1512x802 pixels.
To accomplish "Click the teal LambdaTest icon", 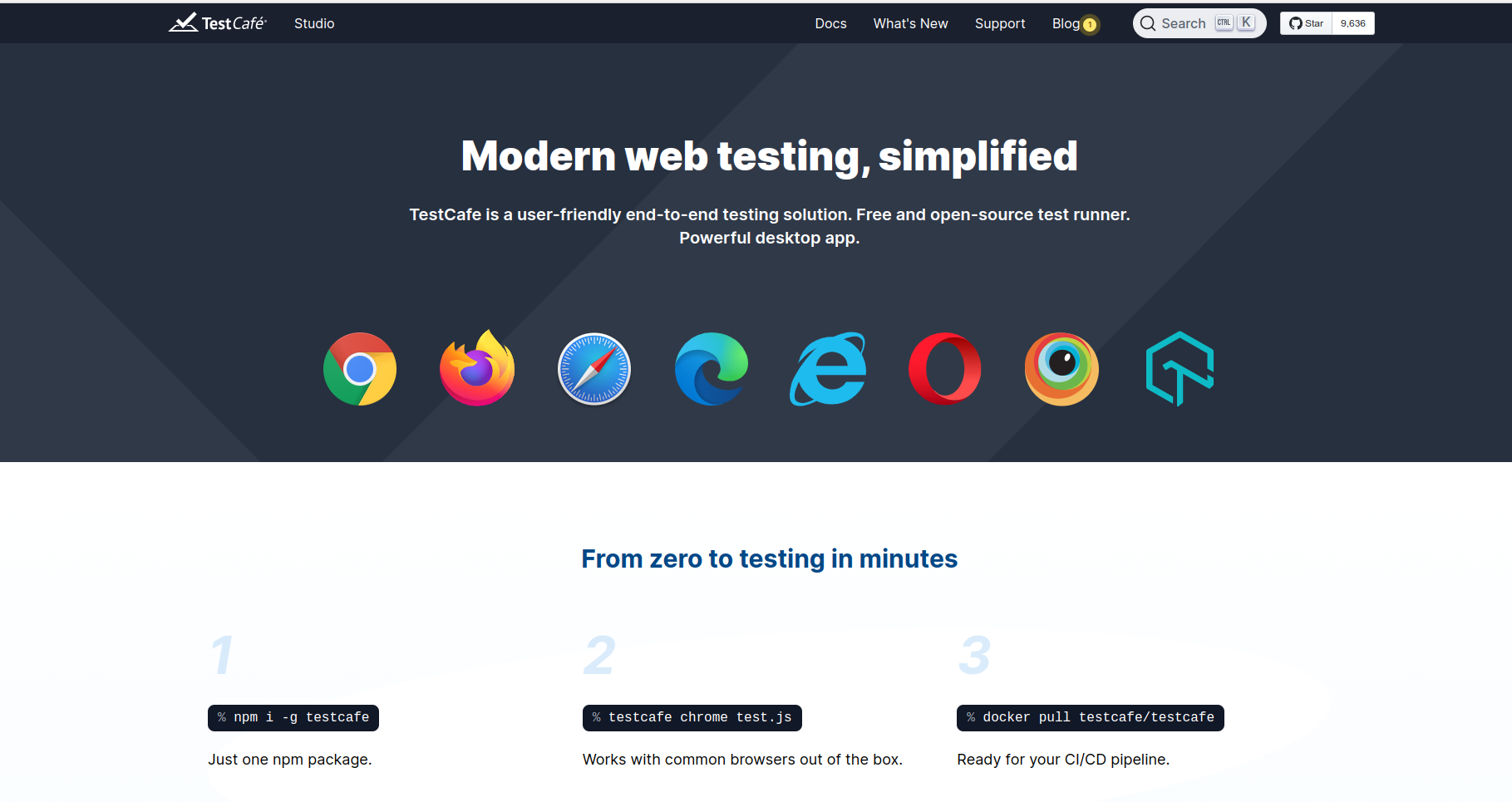I will click(x=1180, y=369).
